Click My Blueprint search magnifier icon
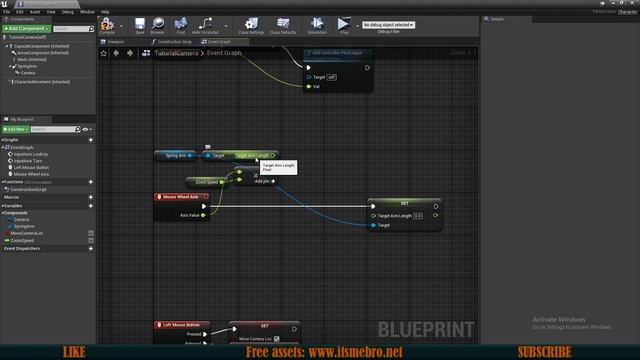This screenshot has width=640, height=360. tap(78, 129)
